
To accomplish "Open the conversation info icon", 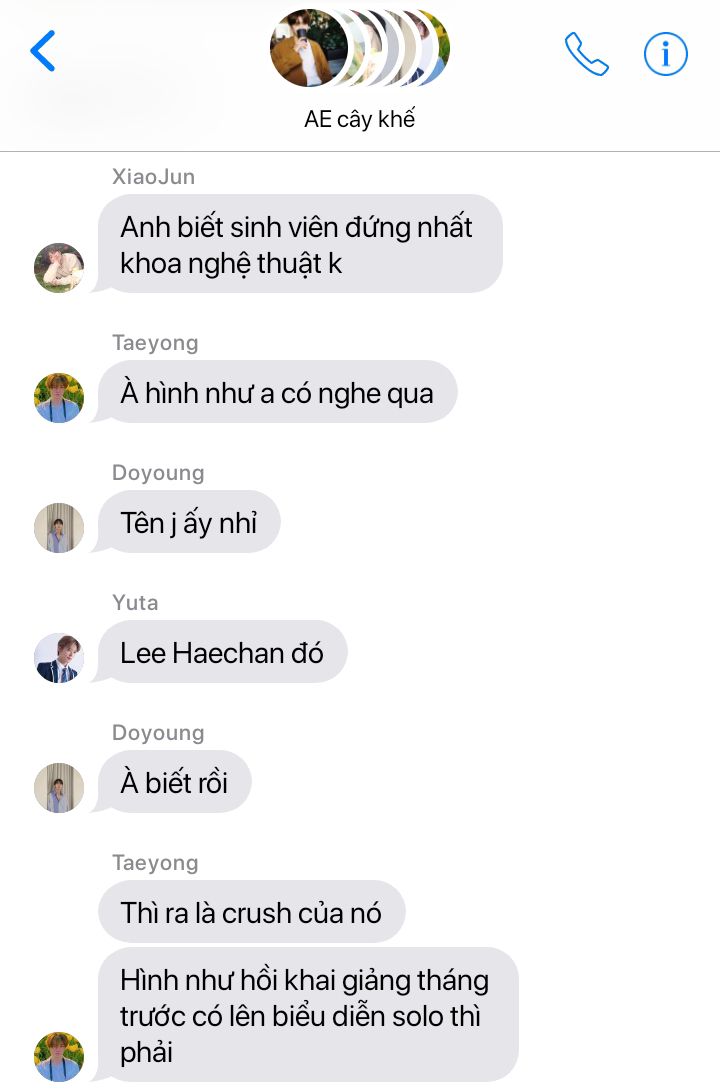I will [x=666, y=54].
